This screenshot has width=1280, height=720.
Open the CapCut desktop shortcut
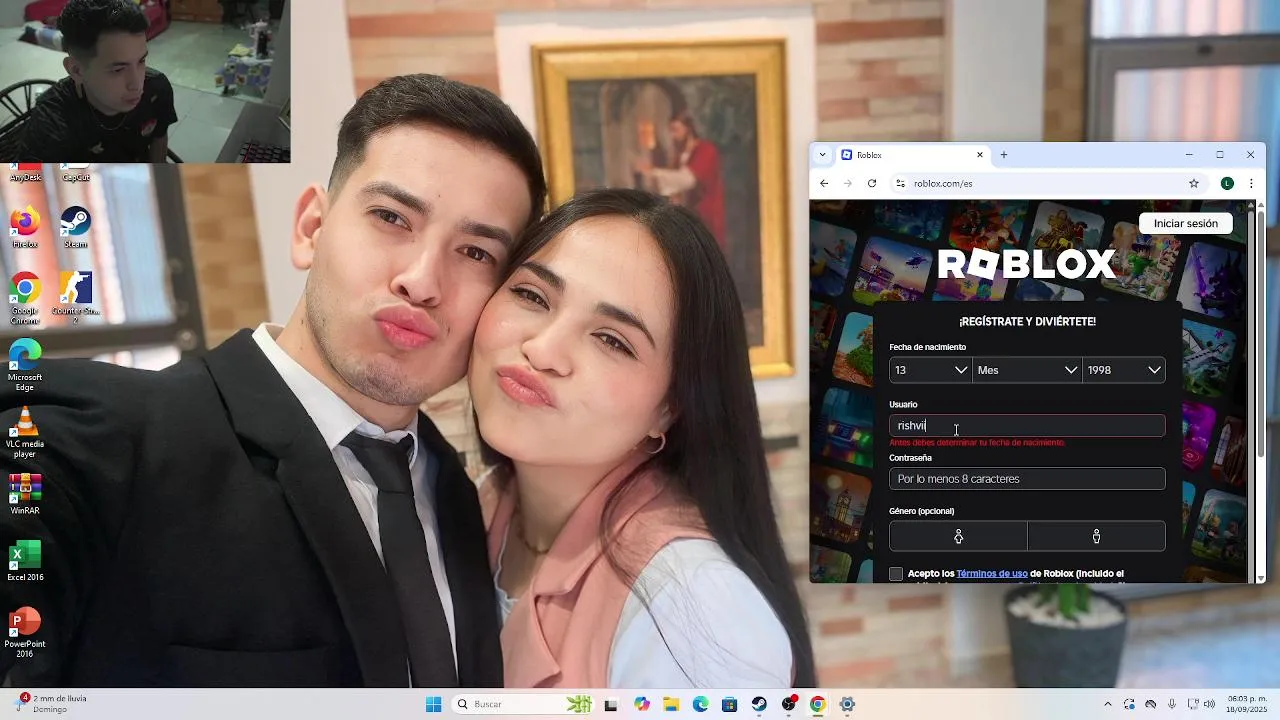click(76, 173)
